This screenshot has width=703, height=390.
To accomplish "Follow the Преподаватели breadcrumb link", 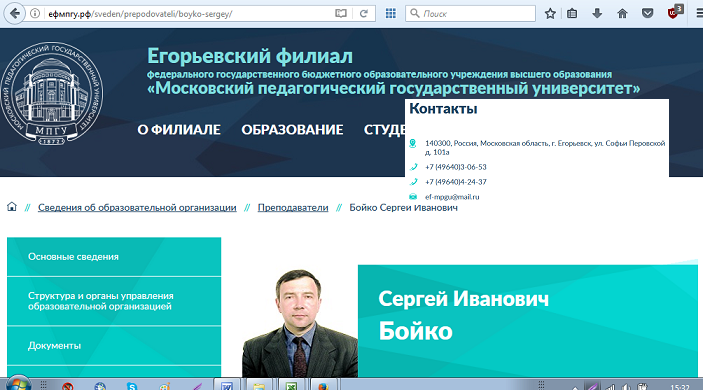I will 293,208.
